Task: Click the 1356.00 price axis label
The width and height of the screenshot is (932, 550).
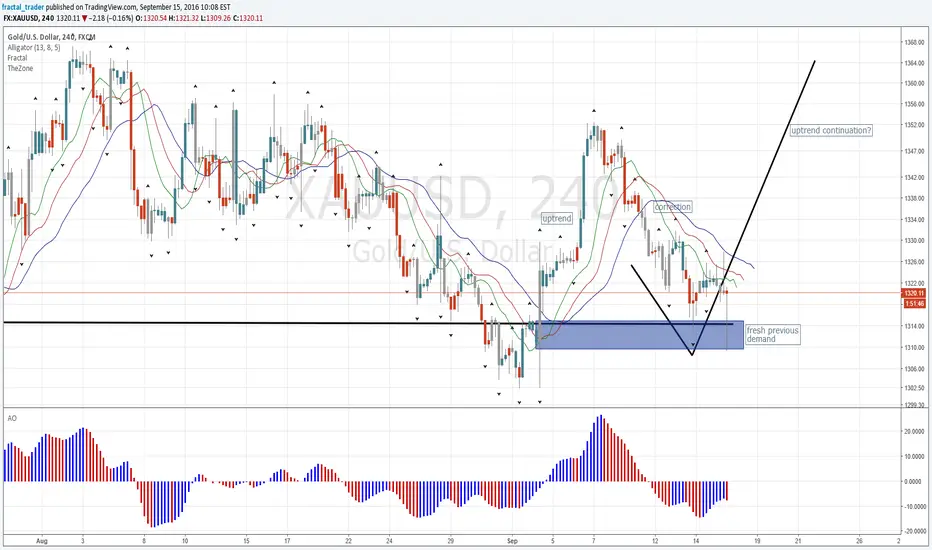Action: tap(914, 104)
